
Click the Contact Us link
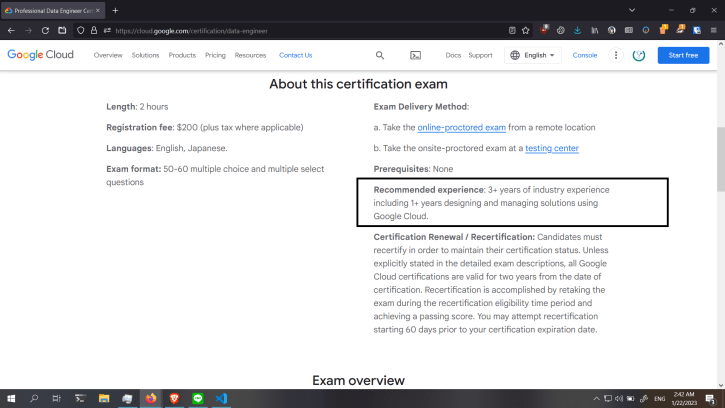tap(295, 55)
